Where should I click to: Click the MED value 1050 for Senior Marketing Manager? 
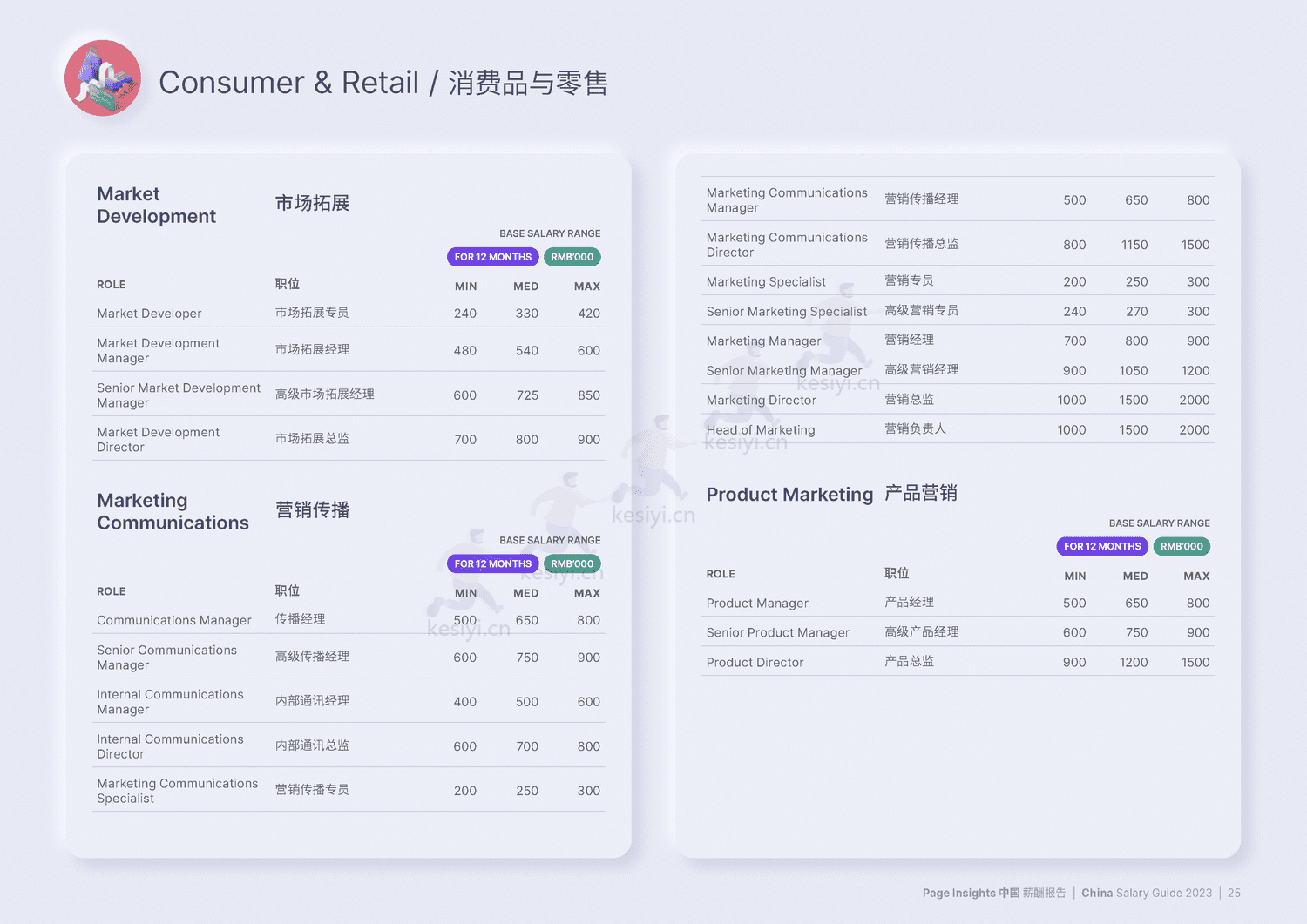pos(1134,371)
